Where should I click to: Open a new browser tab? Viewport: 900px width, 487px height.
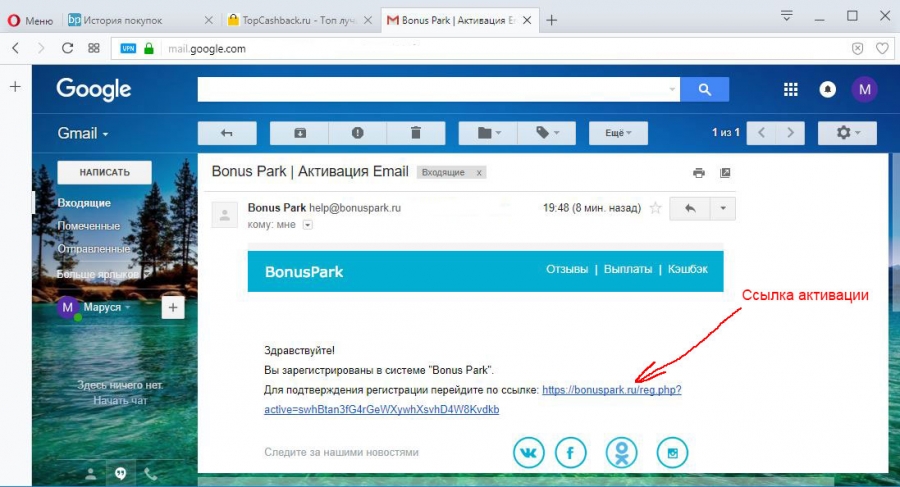click(x=552, y=21)
